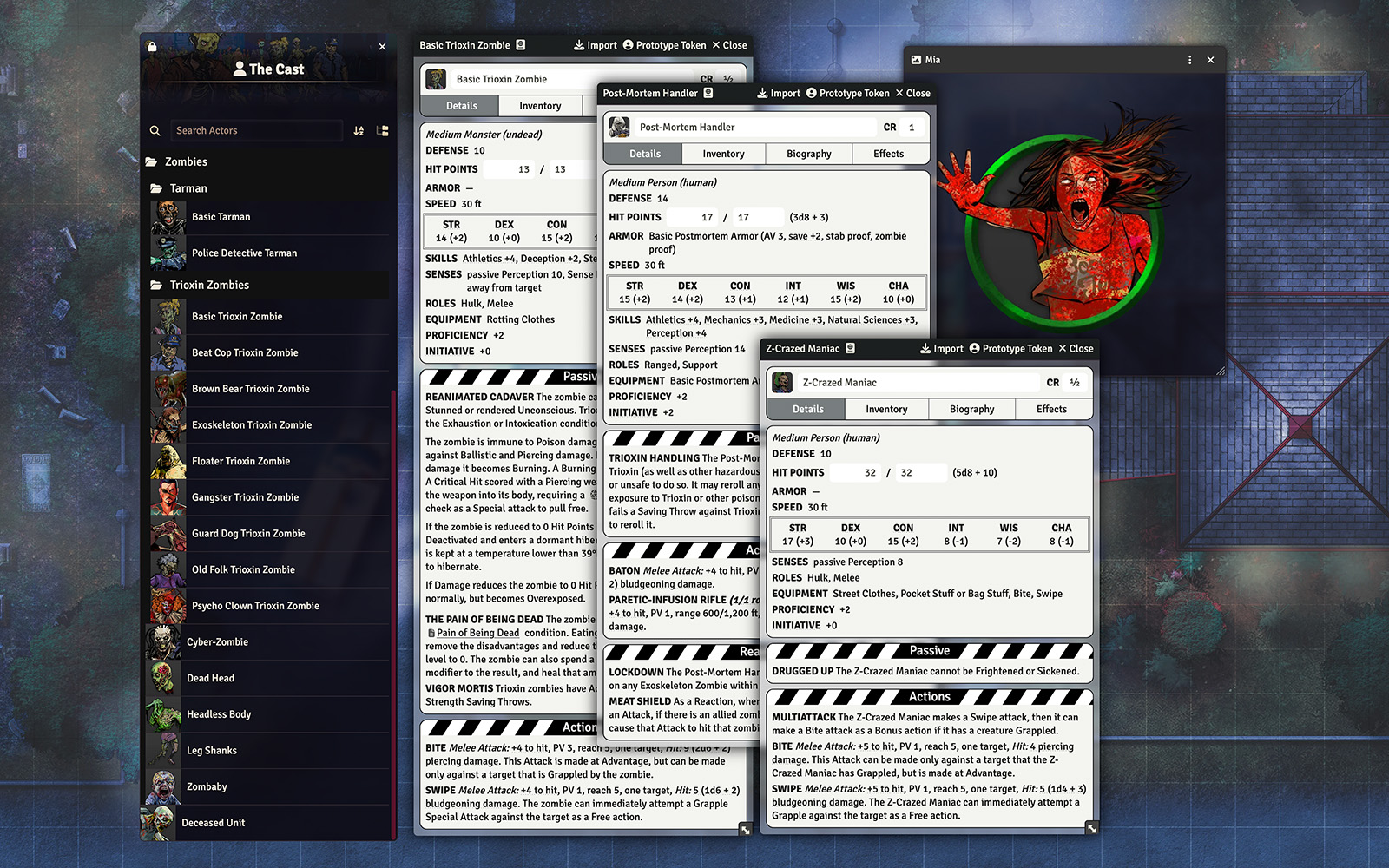Click the sort actors A-Z icon

[359, 130]
